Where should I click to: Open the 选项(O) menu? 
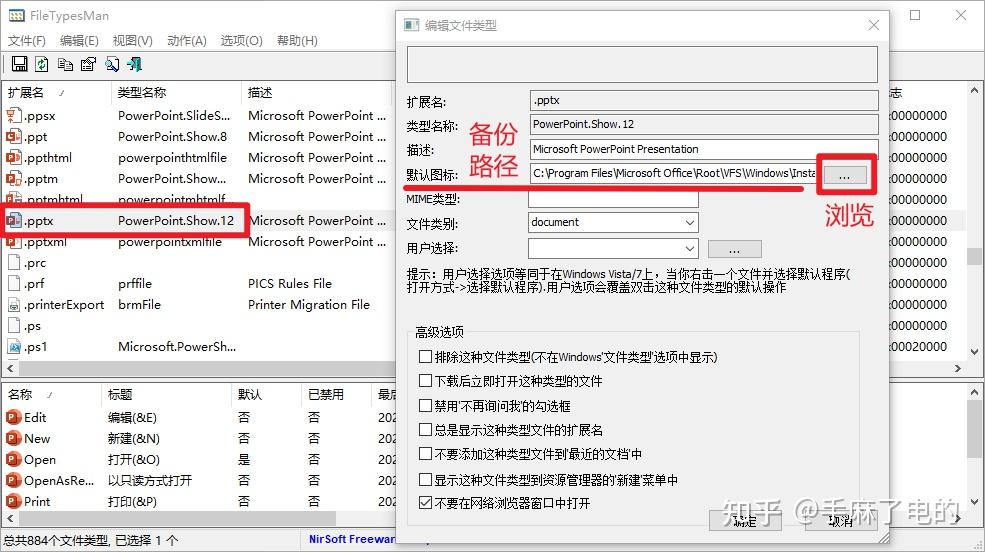241,41
